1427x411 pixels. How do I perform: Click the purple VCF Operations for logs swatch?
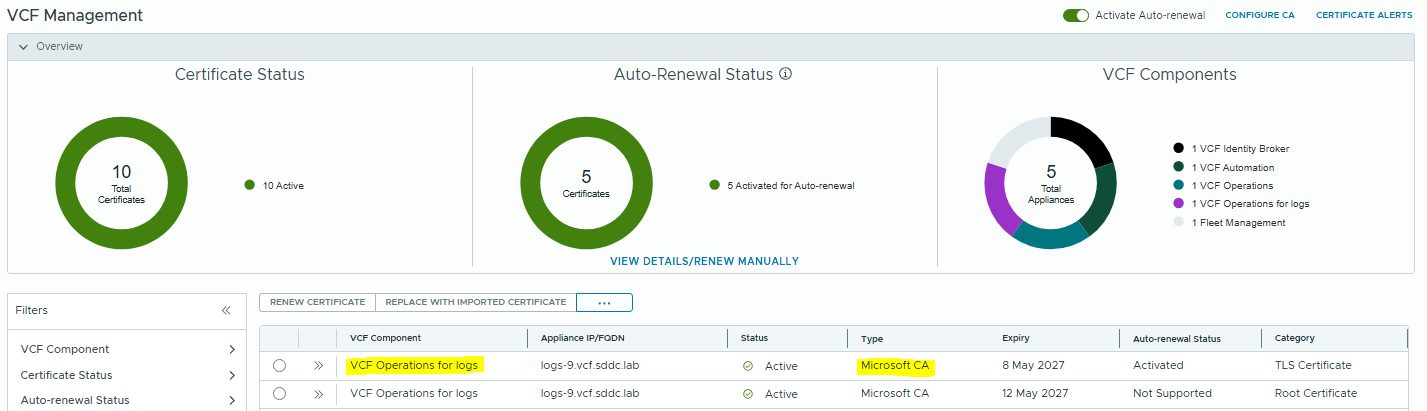[1179, 204]
